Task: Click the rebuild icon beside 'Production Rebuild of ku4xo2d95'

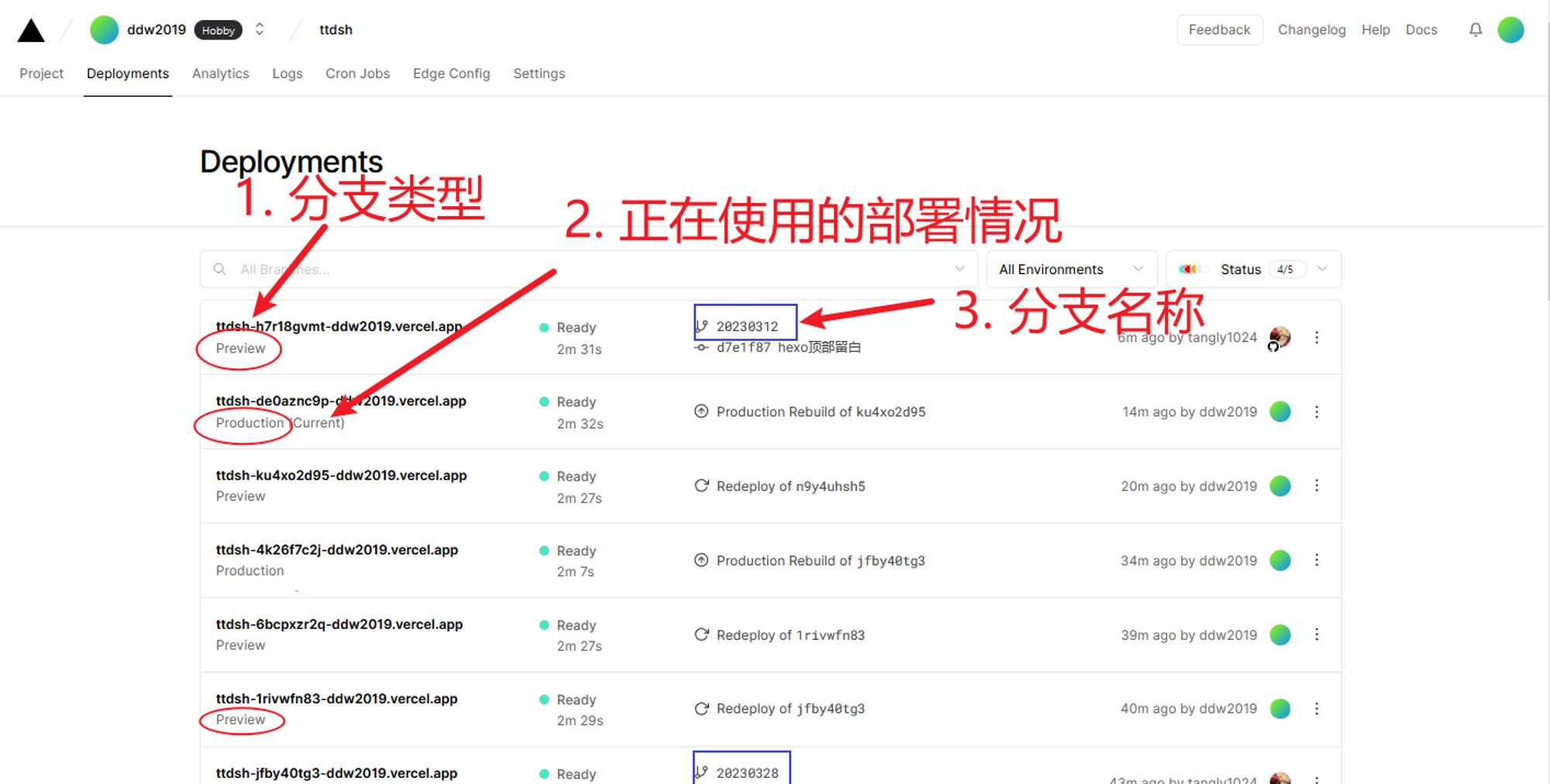Action: point(701,411)
